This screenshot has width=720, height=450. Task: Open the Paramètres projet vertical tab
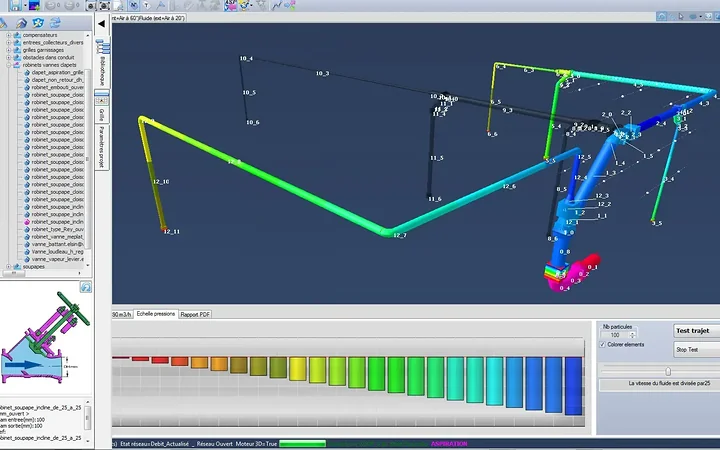click(x=102, y=147)
